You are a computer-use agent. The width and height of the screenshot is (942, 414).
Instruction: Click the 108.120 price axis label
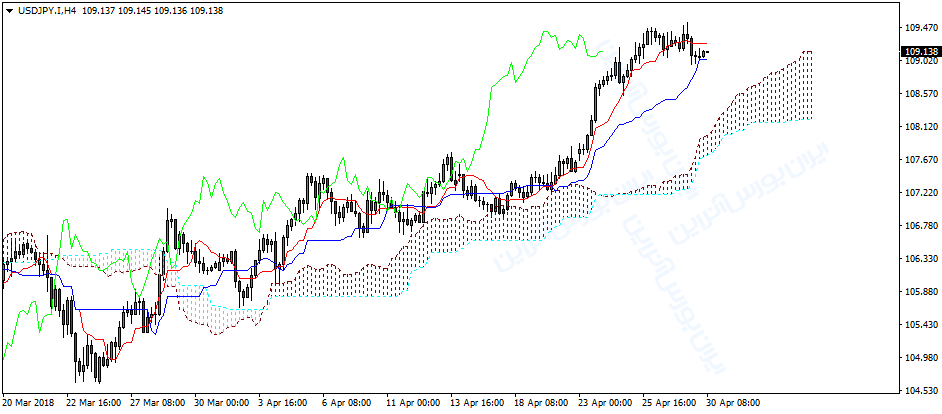pyautogui.click(x=920, y=127)
